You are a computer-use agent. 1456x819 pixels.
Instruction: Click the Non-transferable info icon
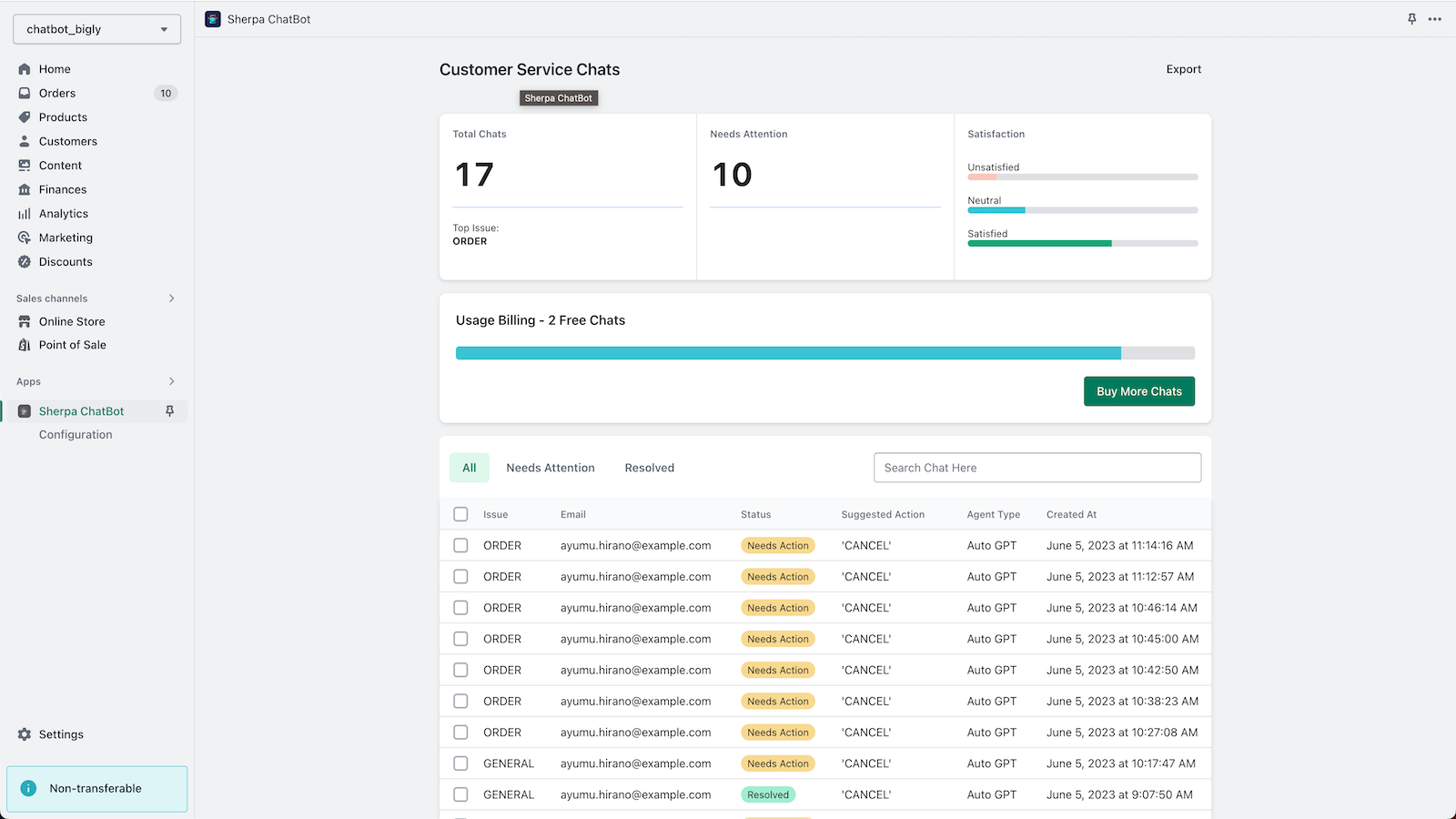[28, 788]
